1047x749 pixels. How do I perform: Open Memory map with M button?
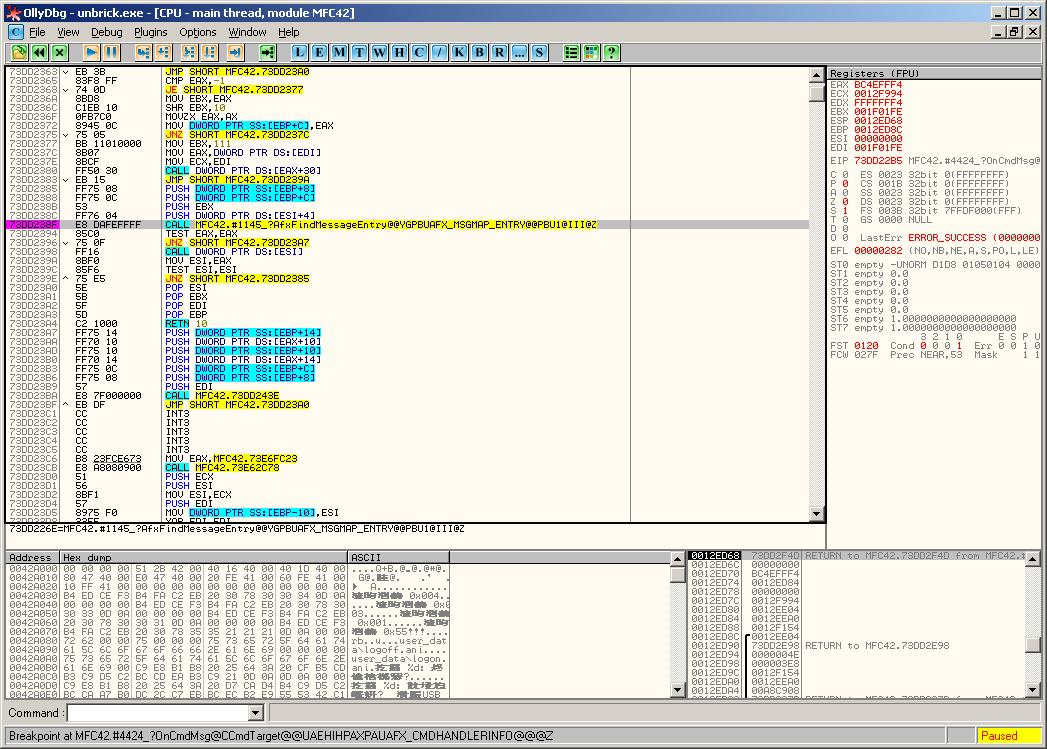pos(339,52)
